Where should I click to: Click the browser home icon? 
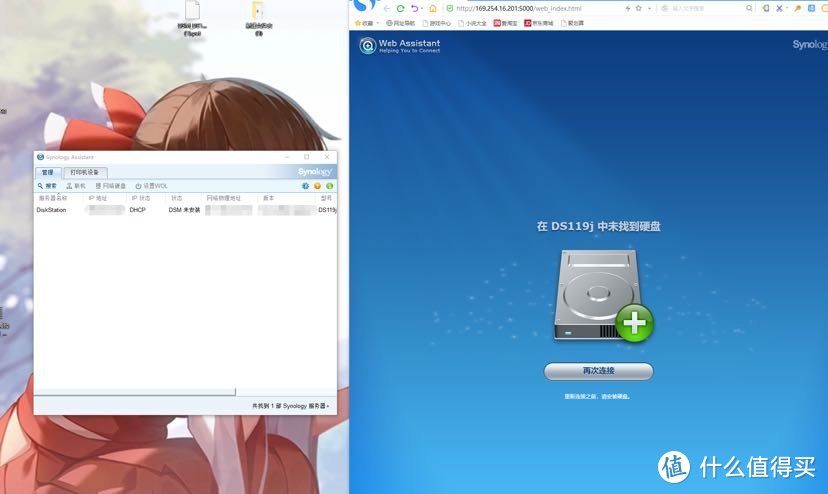433,8
